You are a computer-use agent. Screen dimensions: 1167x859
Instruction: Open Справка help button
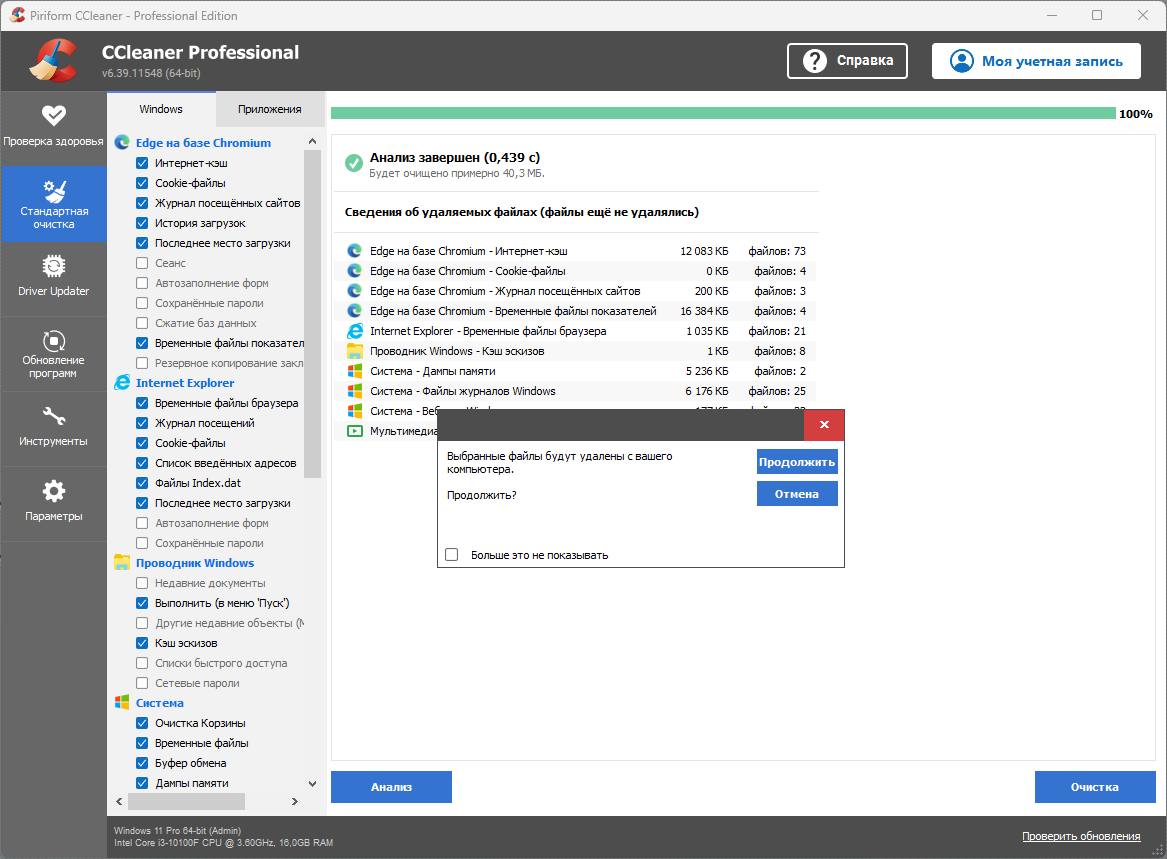(847, 60)
